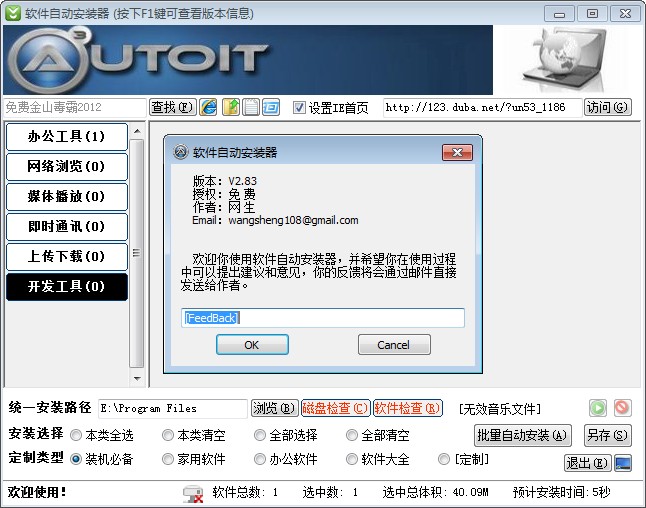
Task: Open the Internet Explorer icon in toolbar
Action: 209,107
